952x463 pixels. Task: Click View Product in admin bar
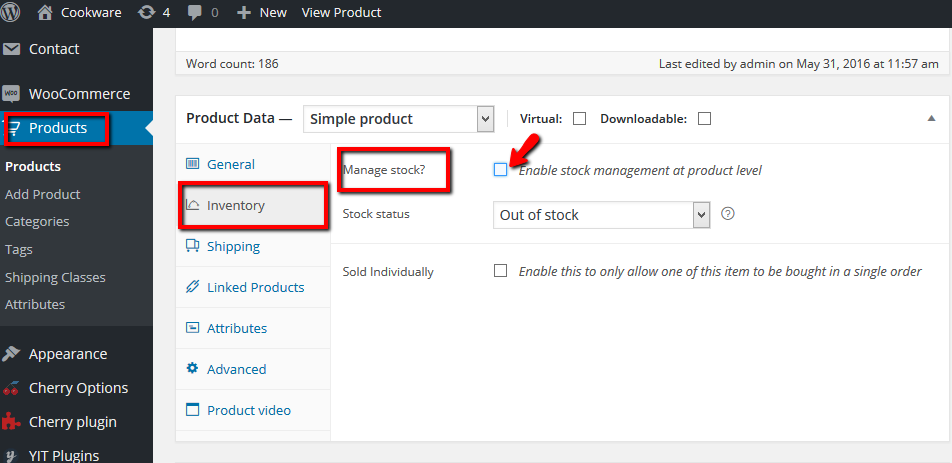(341, 12)
